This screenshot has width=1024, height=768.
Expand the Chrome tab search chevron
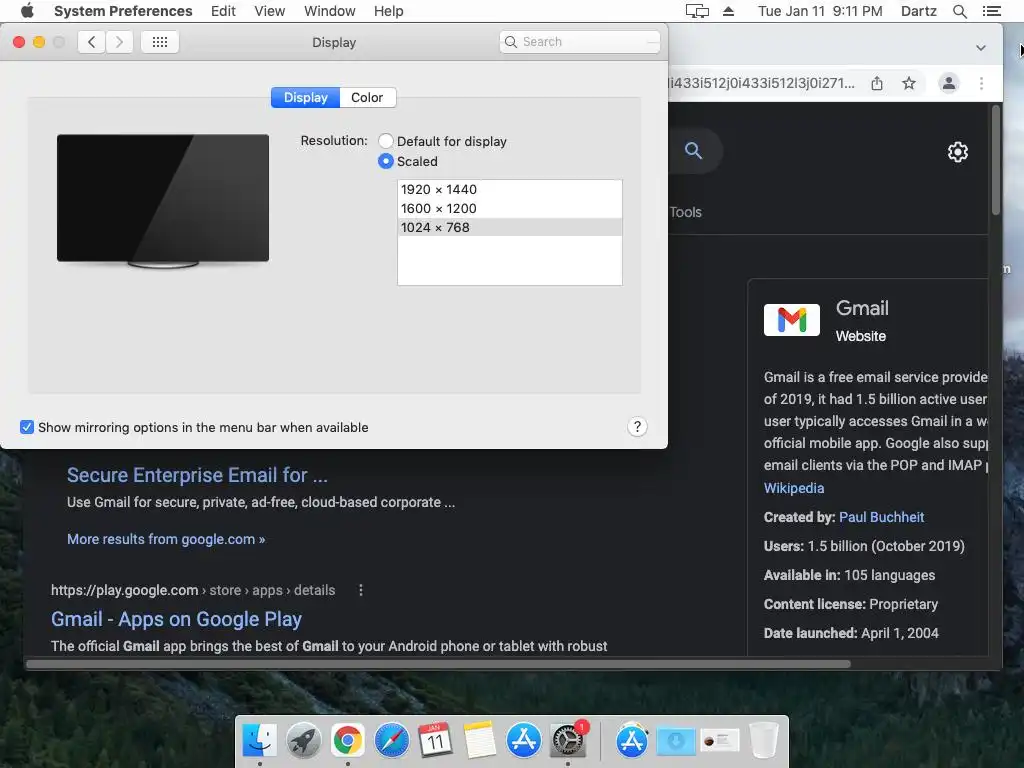[980, 48]
